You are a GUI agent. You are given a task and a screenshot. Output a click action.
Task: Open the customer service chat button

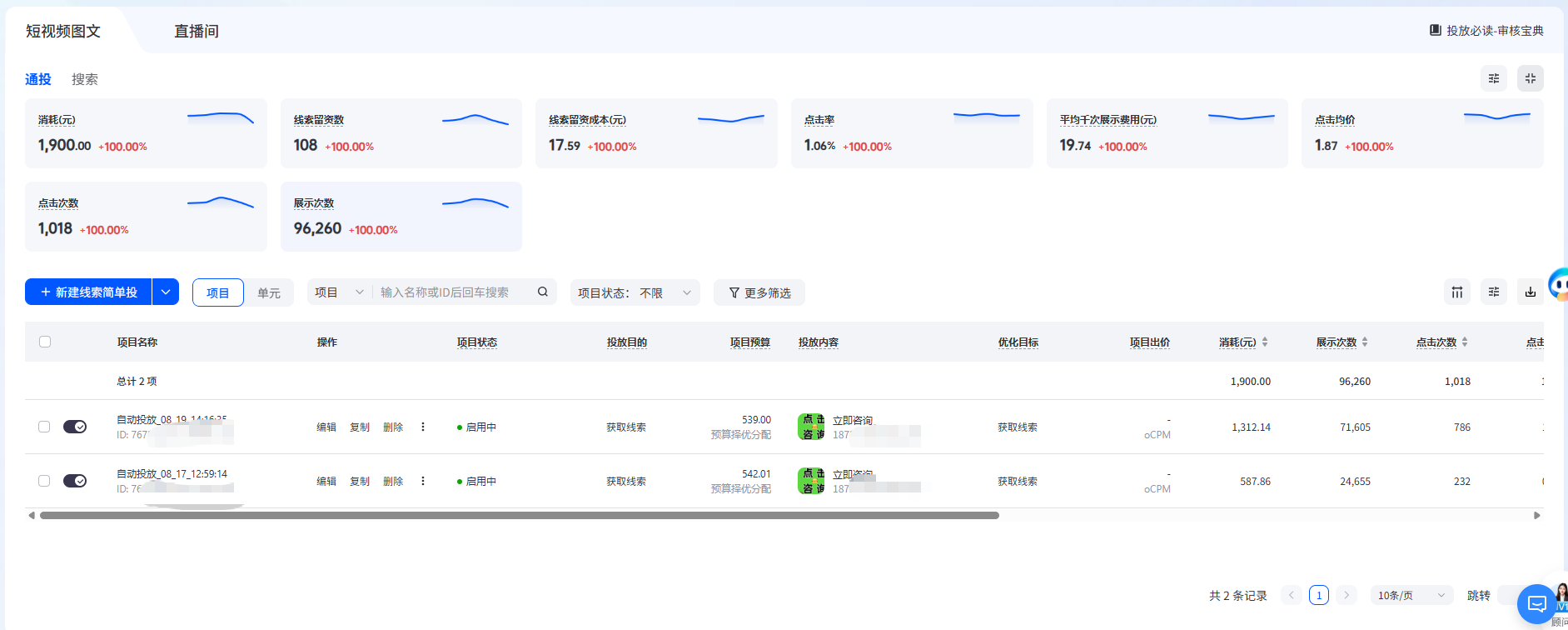tap(1537, 604)
